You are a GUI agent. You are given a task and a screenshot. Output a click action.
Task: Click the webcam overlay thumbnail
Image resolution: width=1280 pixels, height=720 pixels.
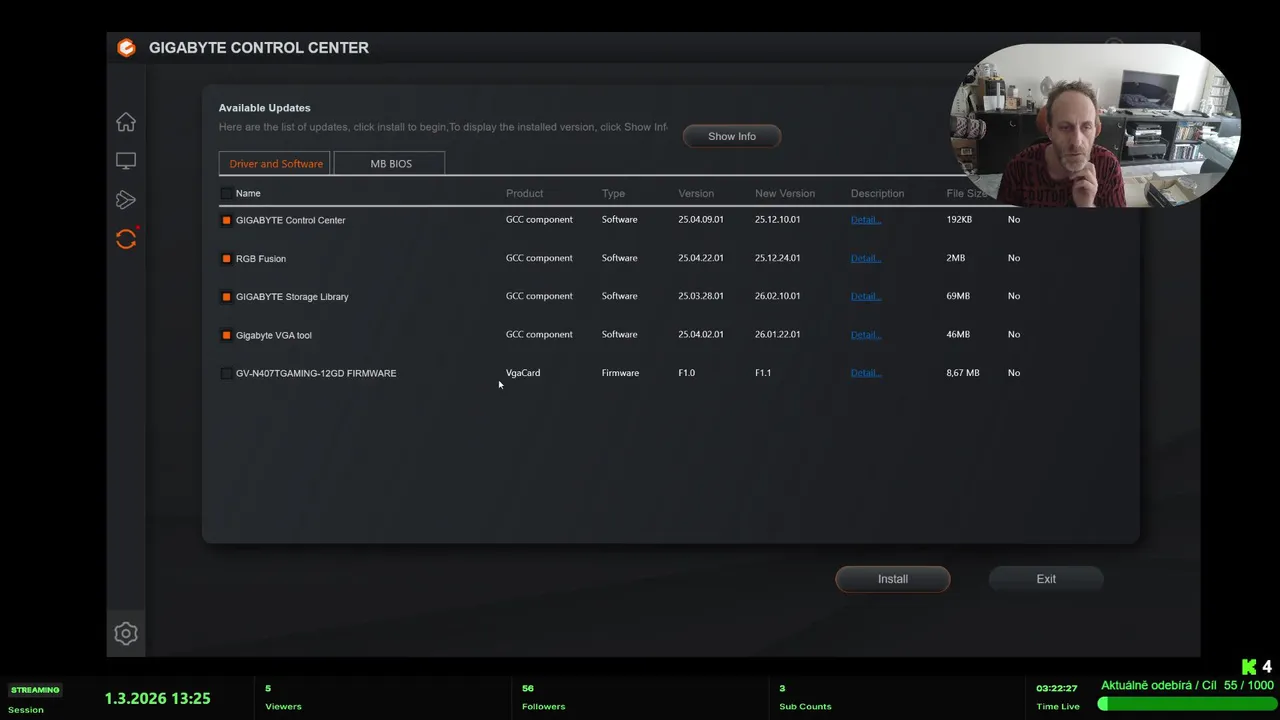(1095, 125)
